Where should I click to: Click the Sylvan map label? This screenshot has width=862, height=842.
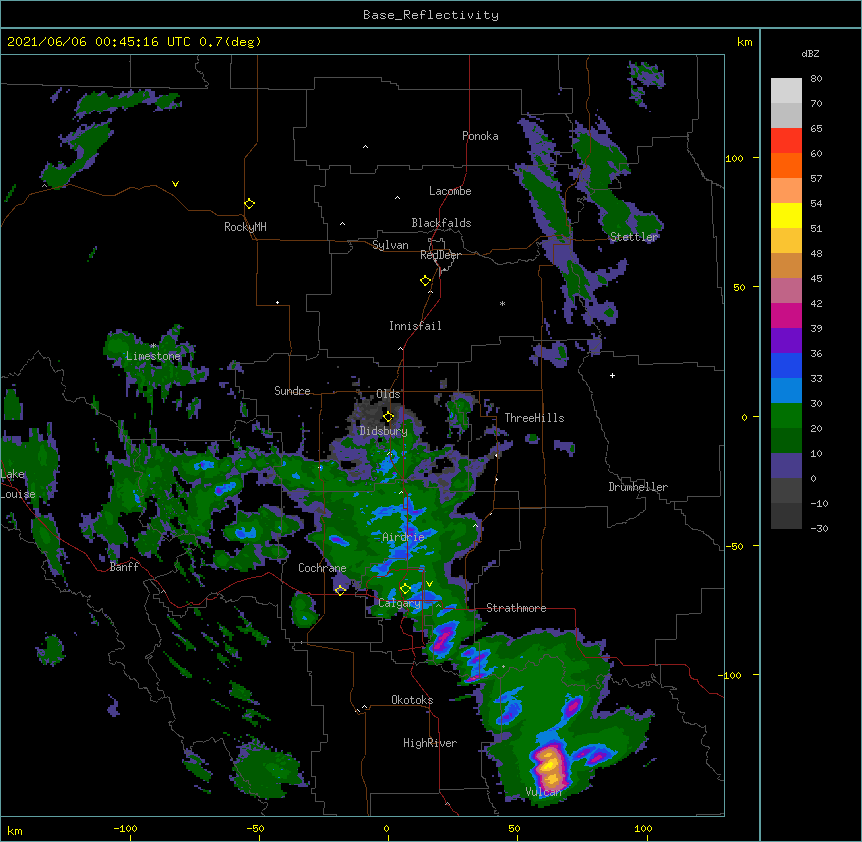point(390,245)
